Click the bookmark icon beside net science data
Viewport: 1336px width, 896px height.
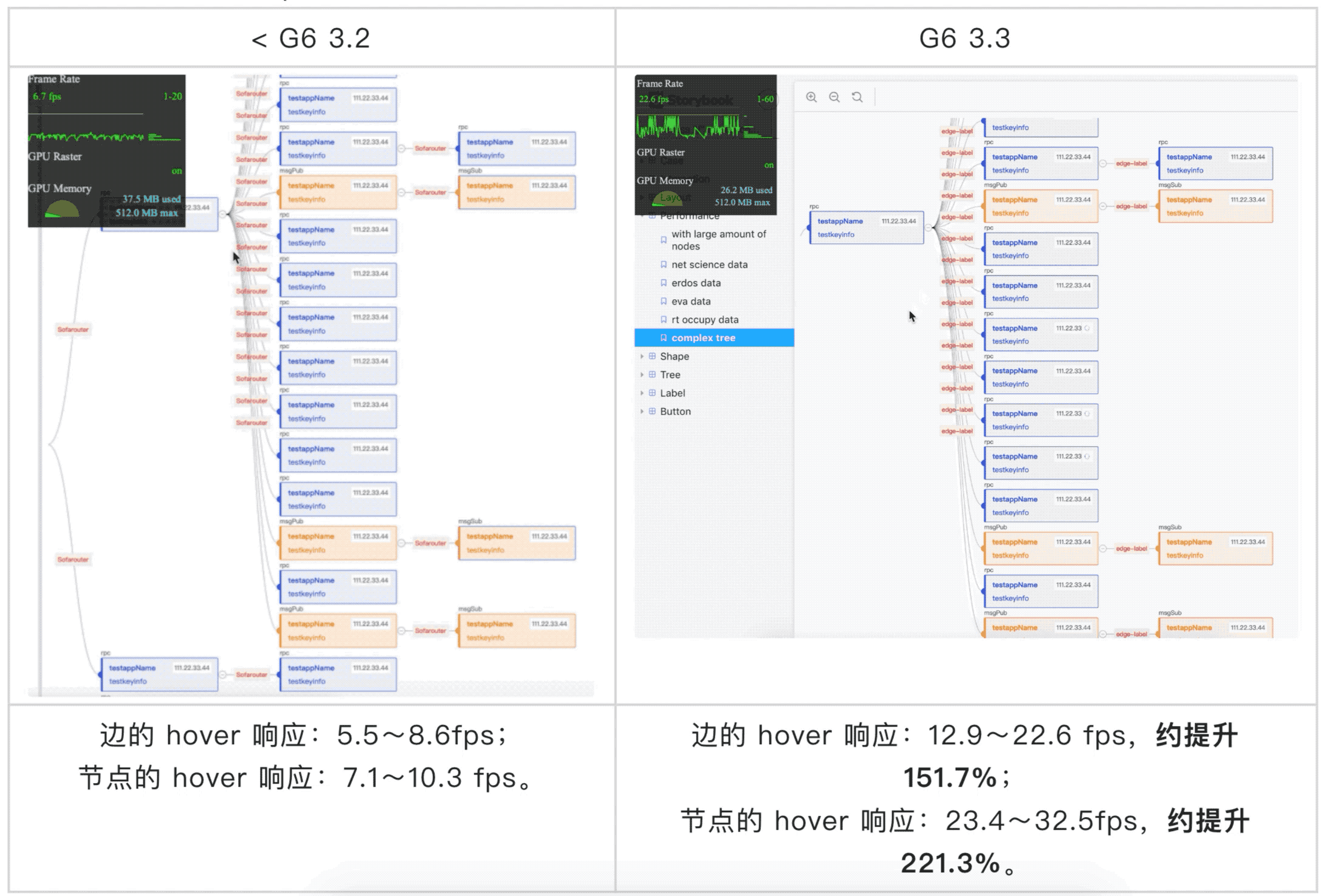click(x=663, y=264)
